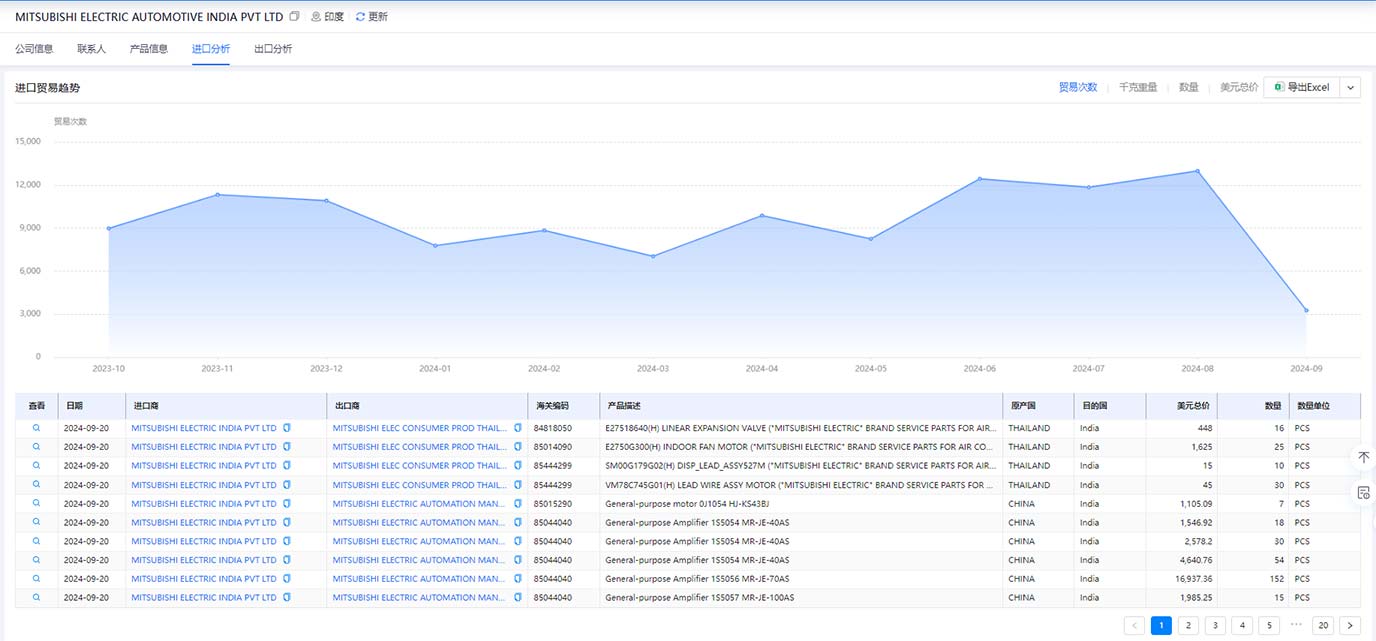This screenshot has width=1376, height=641.
Task: Open the floating feedback note icon
Action: [1363, 492]
